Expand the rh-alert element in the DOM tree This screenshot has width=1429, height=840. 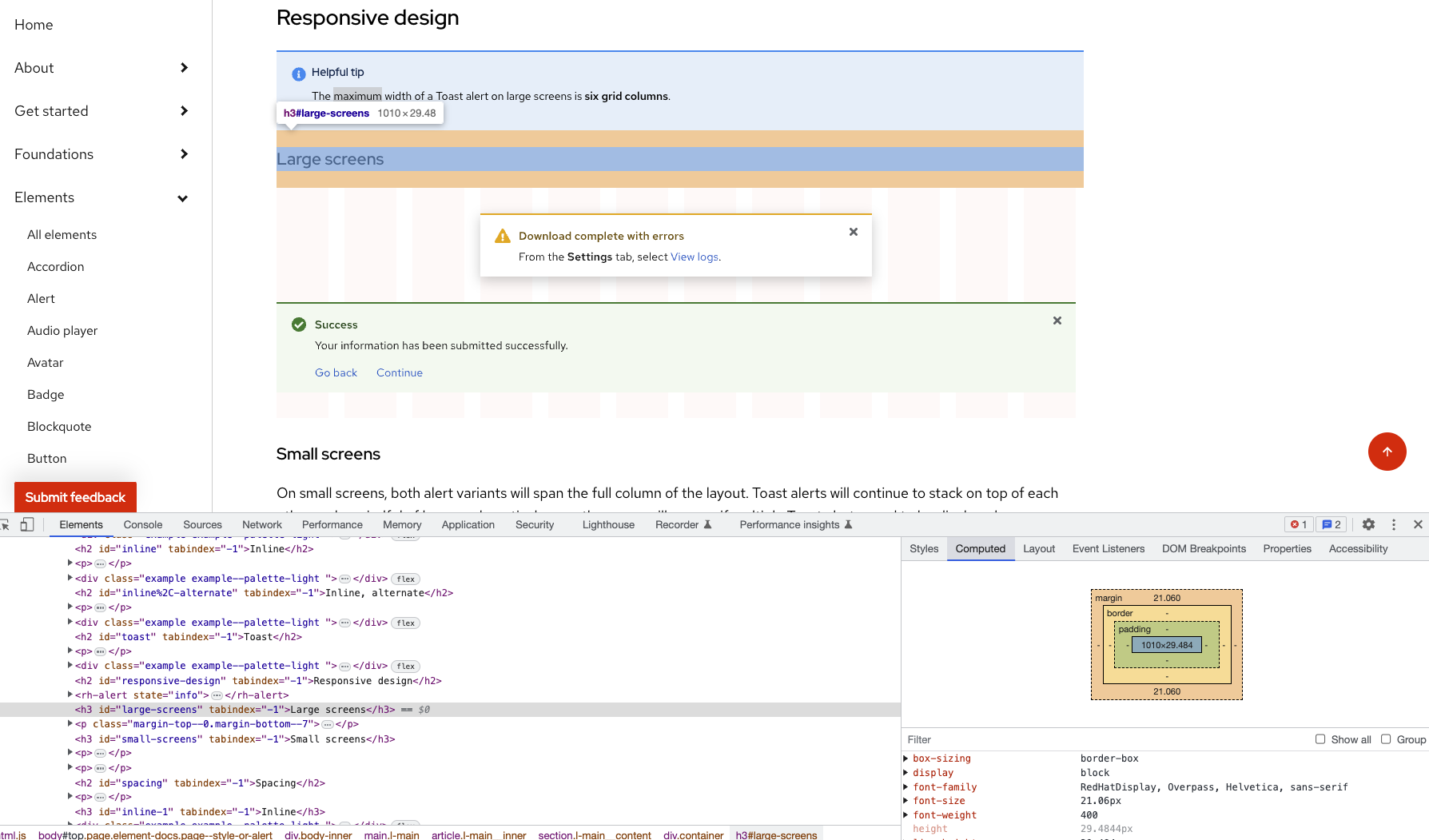[x=70, y=695]
